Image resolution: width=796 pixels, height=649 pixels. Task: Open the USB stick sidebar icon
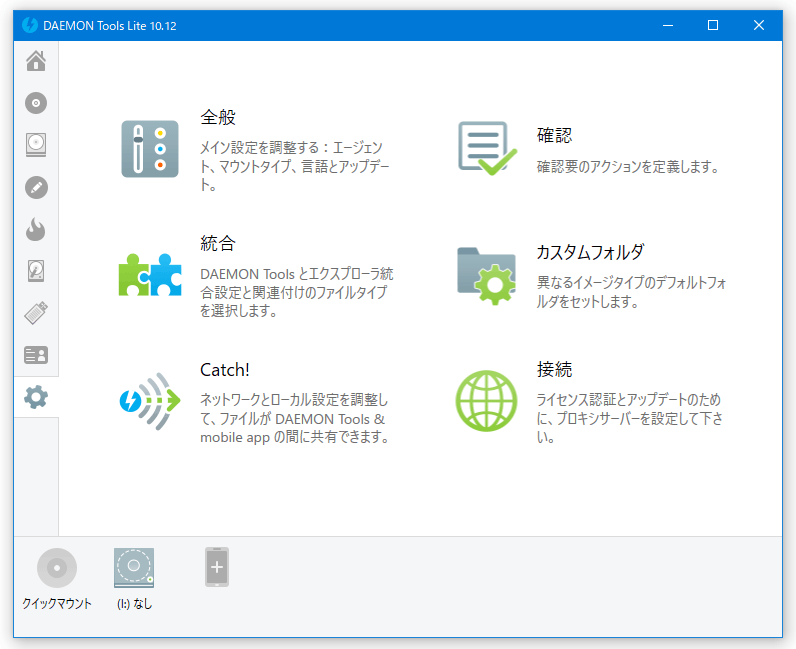click(36, 313)
